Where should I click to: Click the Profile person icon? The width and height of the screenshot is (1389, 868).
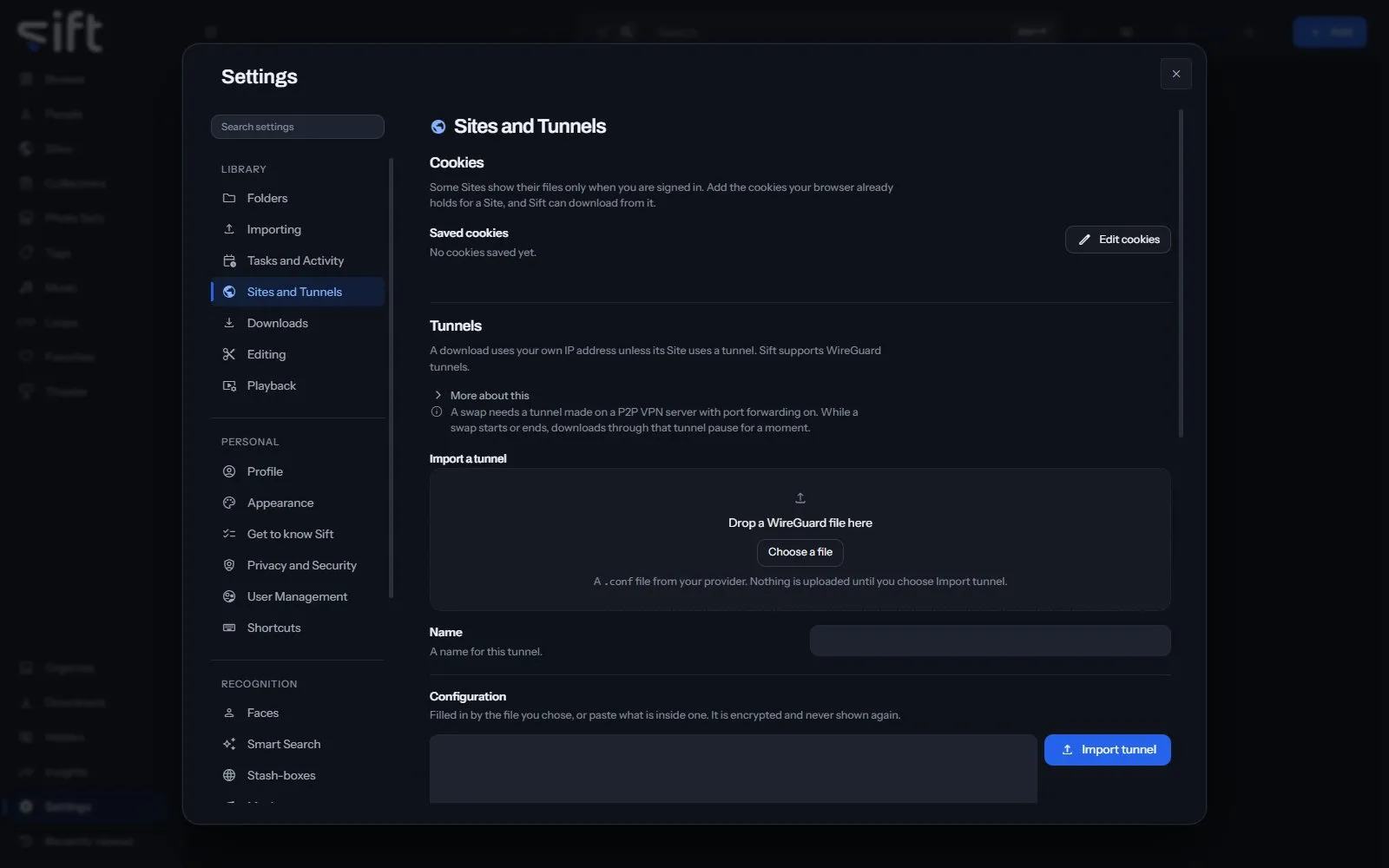tap(229, 471)
